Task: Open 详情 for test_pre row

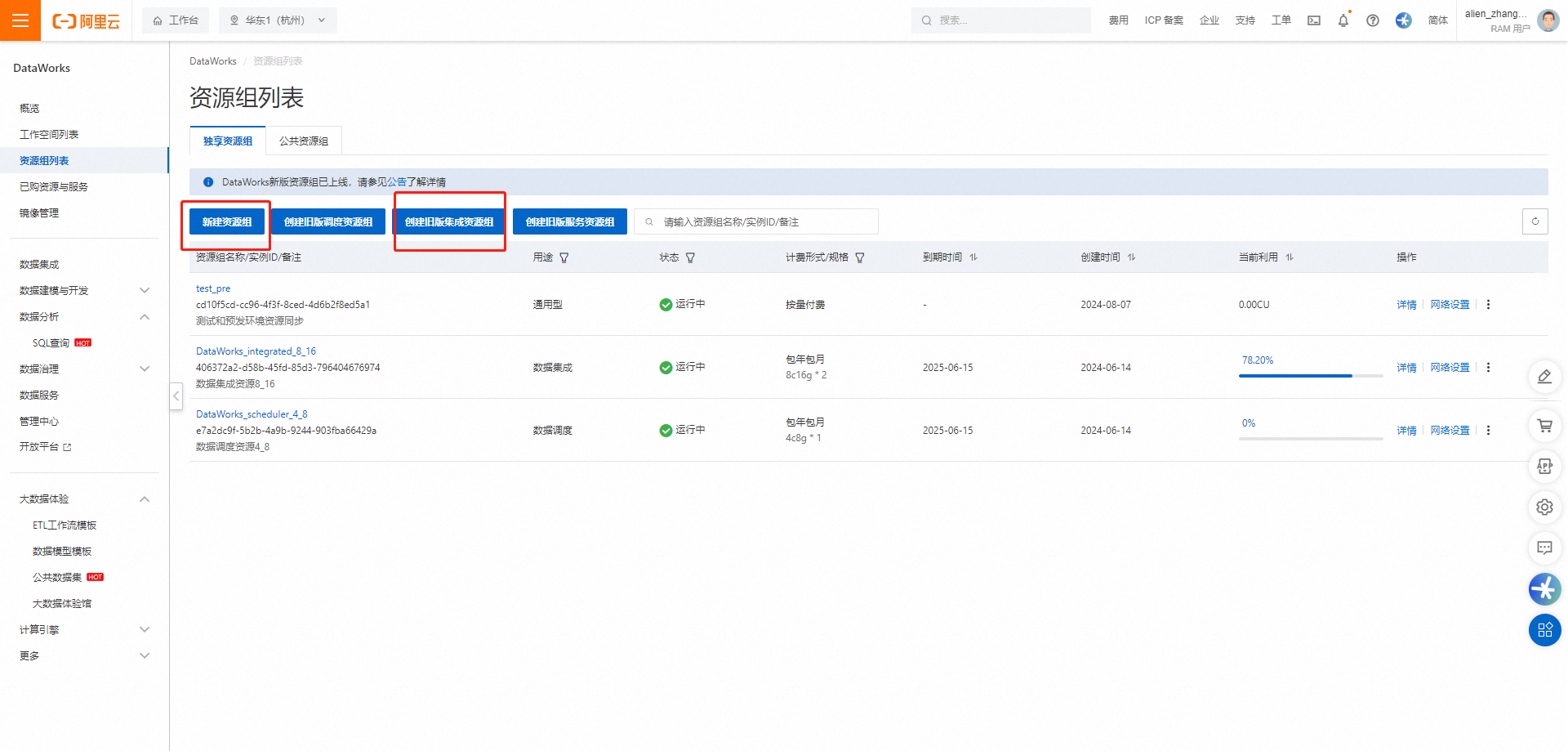Action: (1406, 305)
